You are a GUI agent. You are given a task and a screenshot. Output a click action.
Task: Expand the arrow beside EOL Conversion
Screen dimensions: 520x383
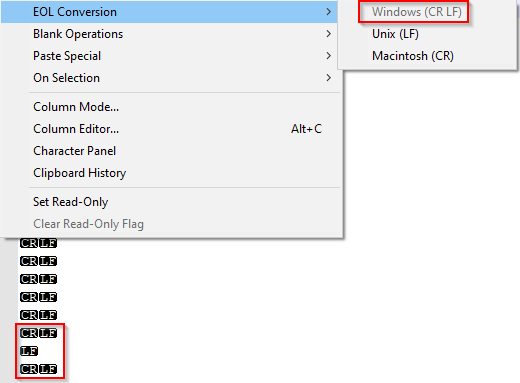329,12
